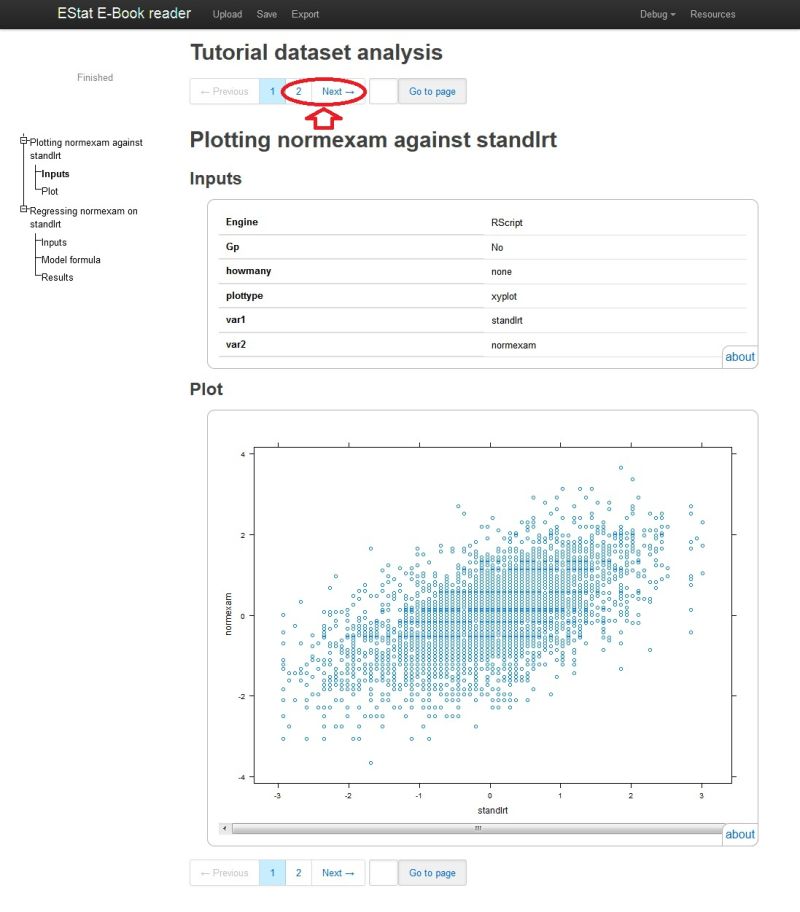Collapse the 'Plotting normexam against standlrt' tree node
Viewport: 800px width, 912px height.
[x=24, y=140]
